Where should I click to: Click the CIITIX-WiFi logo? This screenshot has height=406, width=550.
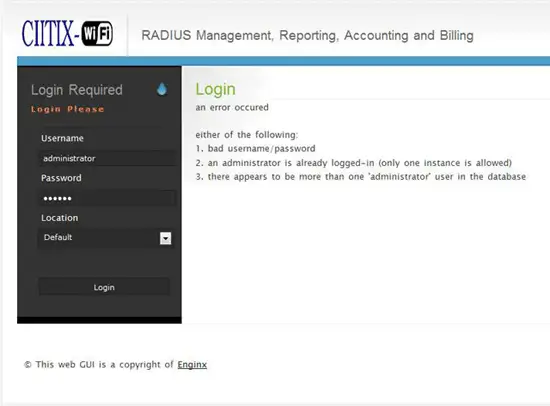[67, 34]
